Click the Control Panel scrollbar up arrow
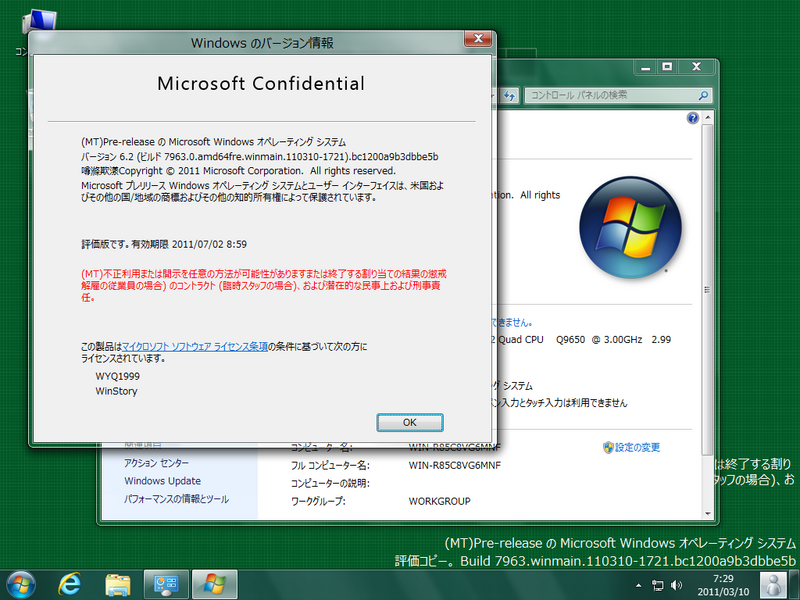The height and width of the screenshot is (600, 800). (x=708, y=118)
